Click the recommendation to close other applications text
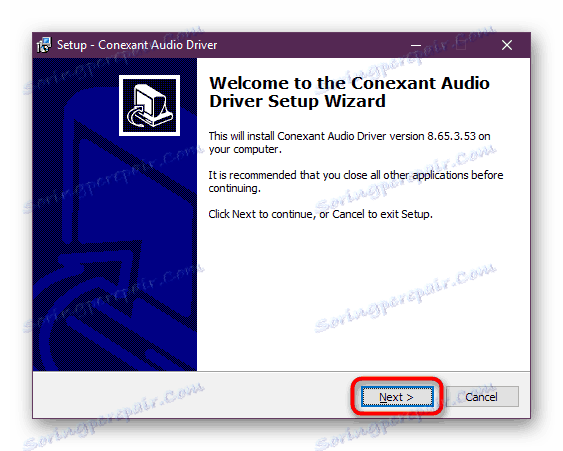Screen dimensions: 563x451 click(x=356, y=175)
